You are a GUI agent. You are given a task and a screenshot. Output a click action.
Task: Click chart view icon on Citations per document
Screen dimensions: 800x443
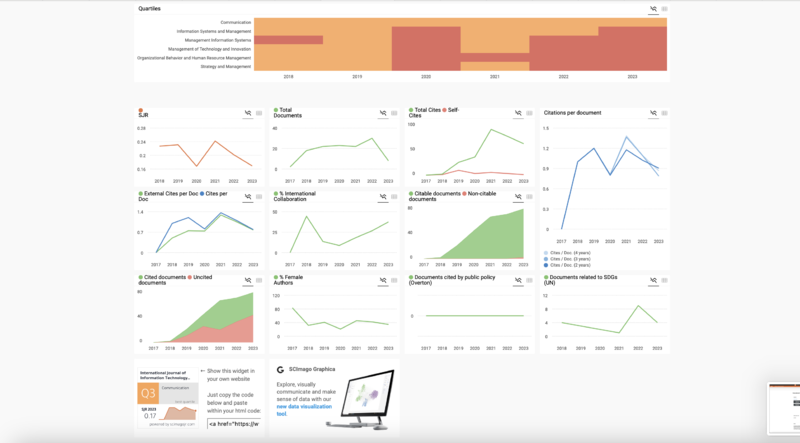pyautogui.click(x=653, y=113)
